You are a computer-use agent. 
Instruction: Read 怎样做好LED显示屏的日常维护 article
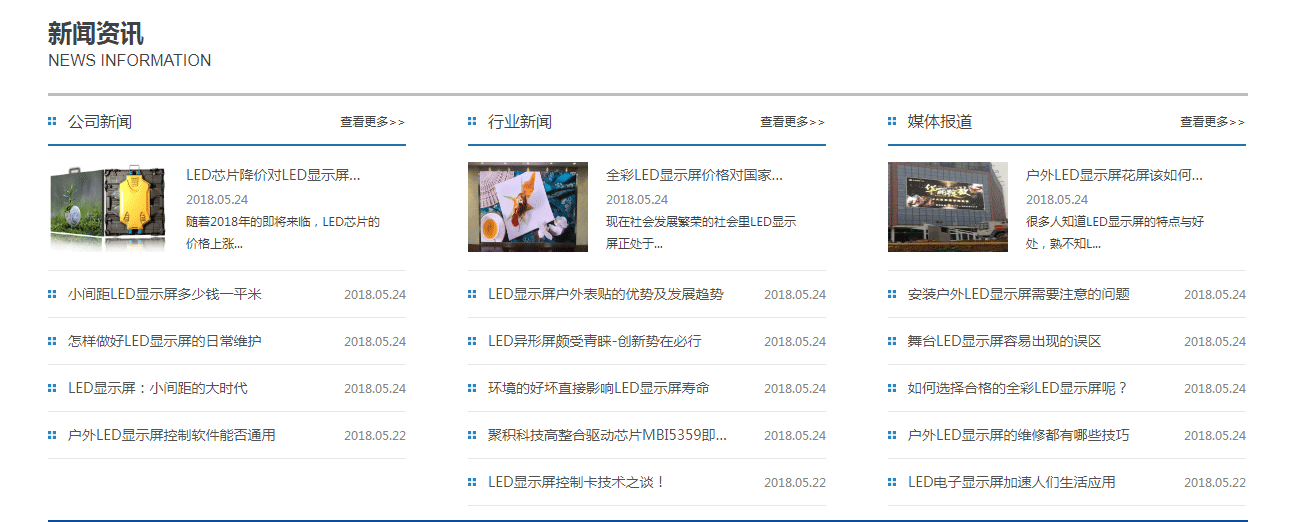165,342
